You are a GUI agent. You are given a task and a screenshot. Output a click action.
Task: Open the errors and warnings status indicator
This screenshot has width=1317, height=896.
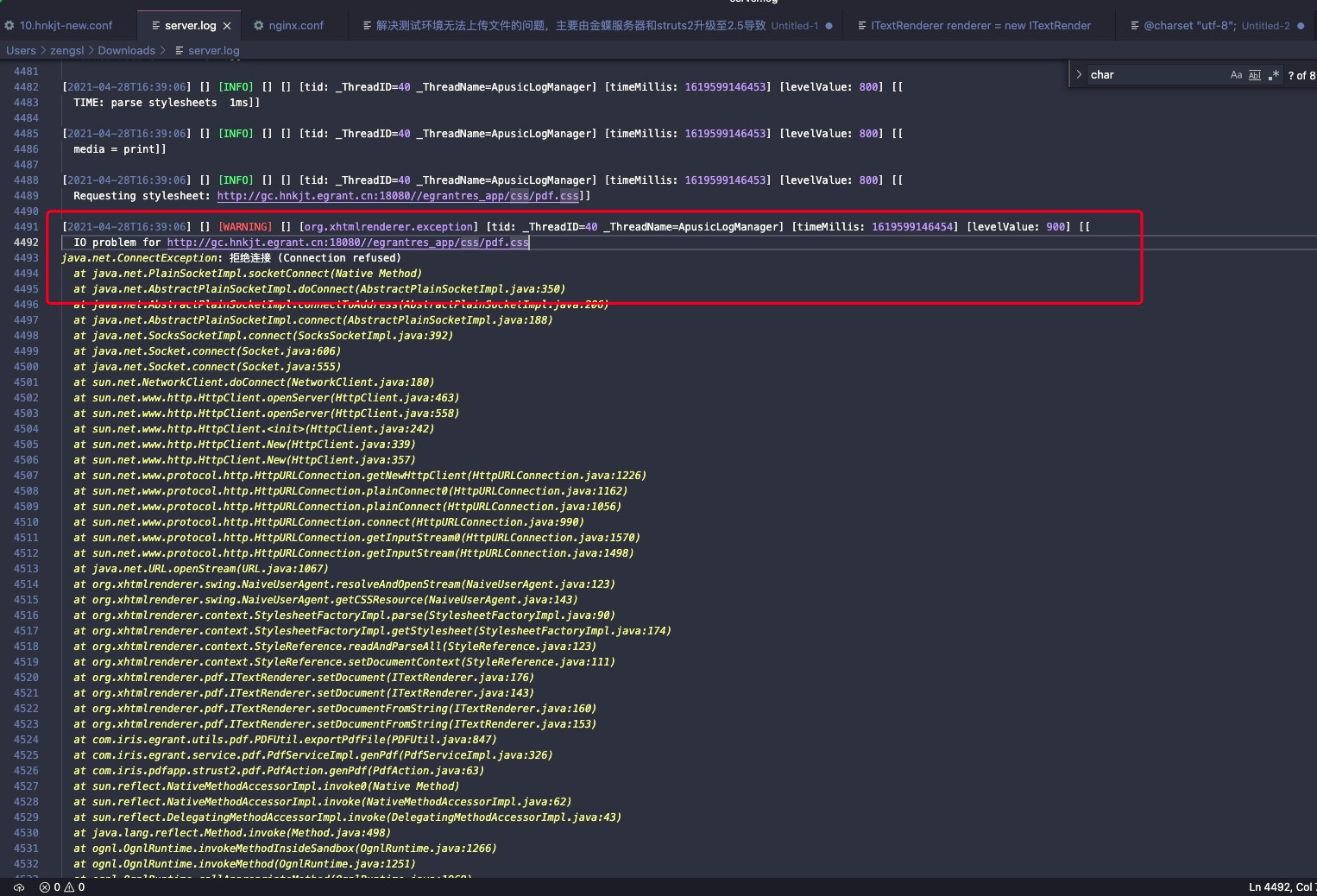coord(62,887)
